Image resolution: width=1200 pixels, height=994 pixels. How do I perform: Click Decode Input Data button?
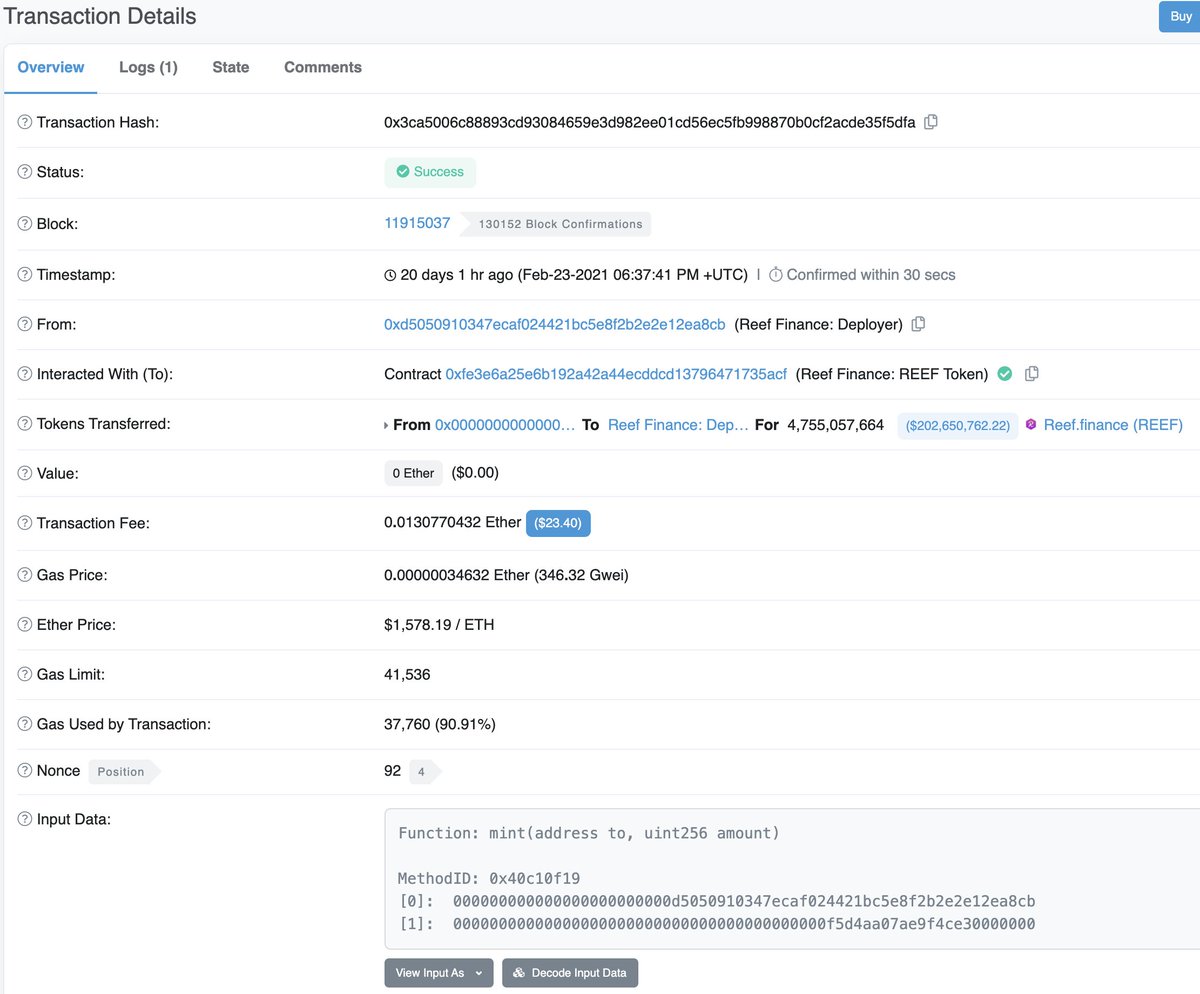pyautogui.click(x=570, y=973)
